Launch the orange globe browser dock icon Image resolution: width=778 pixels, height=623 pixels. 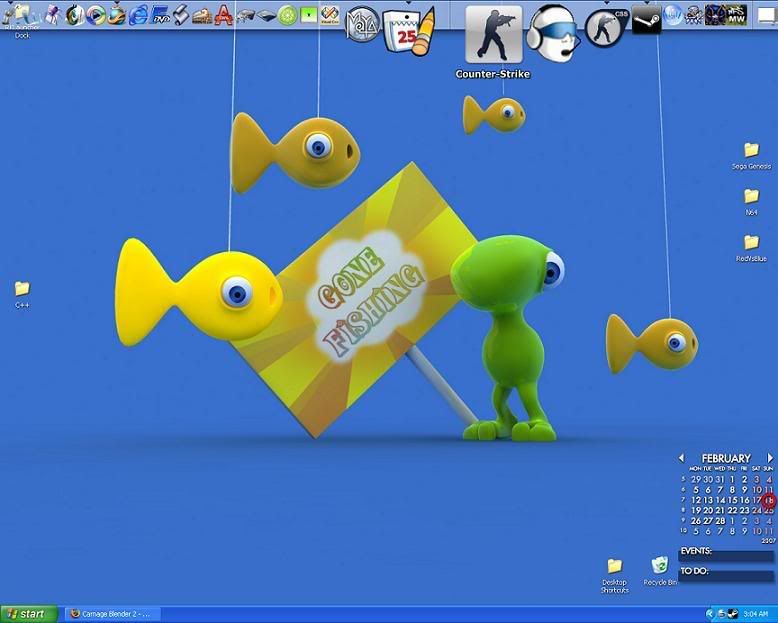(117, 16)
